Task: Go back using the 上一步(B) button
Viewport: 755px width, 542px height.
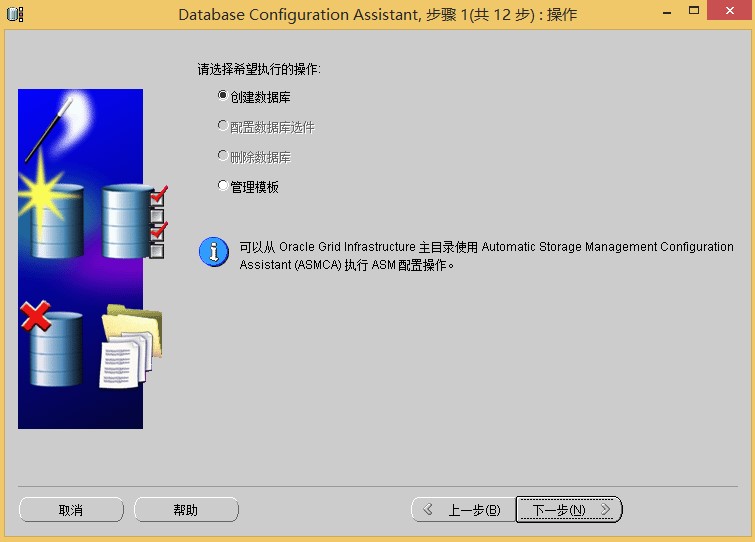Action: coord(463,510)
